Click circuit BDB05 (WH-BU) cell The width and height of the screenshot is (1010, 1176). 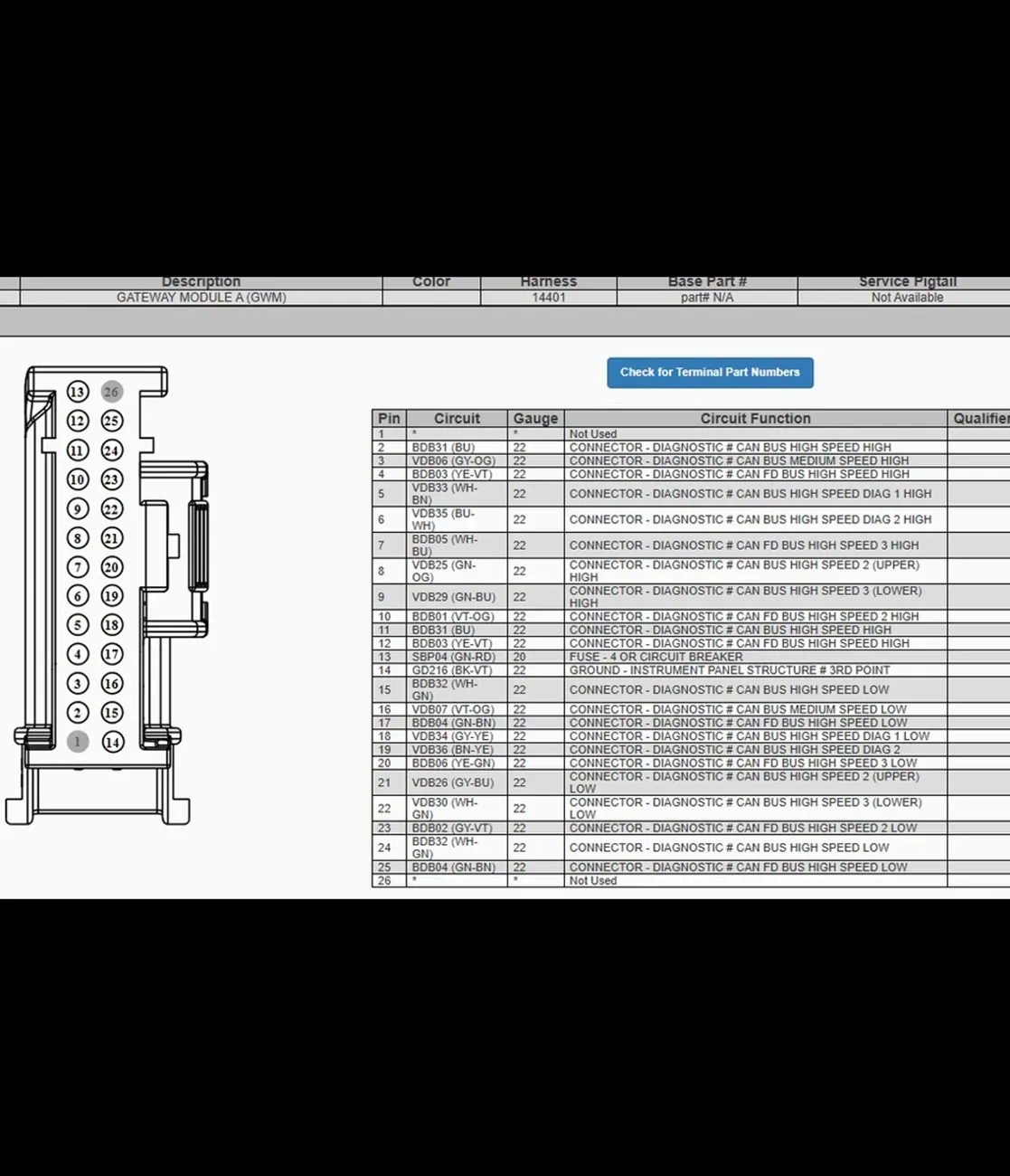[457, 545]
